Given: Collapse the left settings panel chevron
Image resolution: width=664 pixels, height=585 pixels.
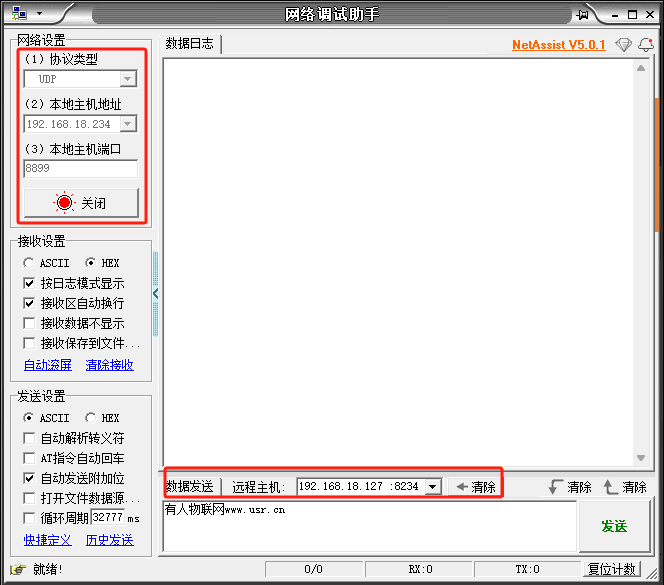Looking at the screenshot, I should point(156,293).
